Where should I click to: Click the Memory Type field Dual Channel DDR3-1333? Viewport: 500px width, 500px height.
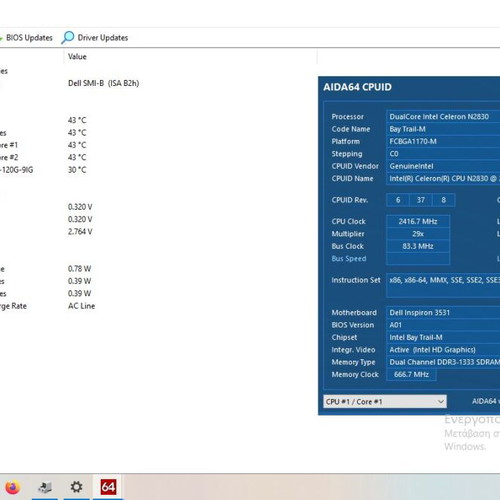point(443,362)
